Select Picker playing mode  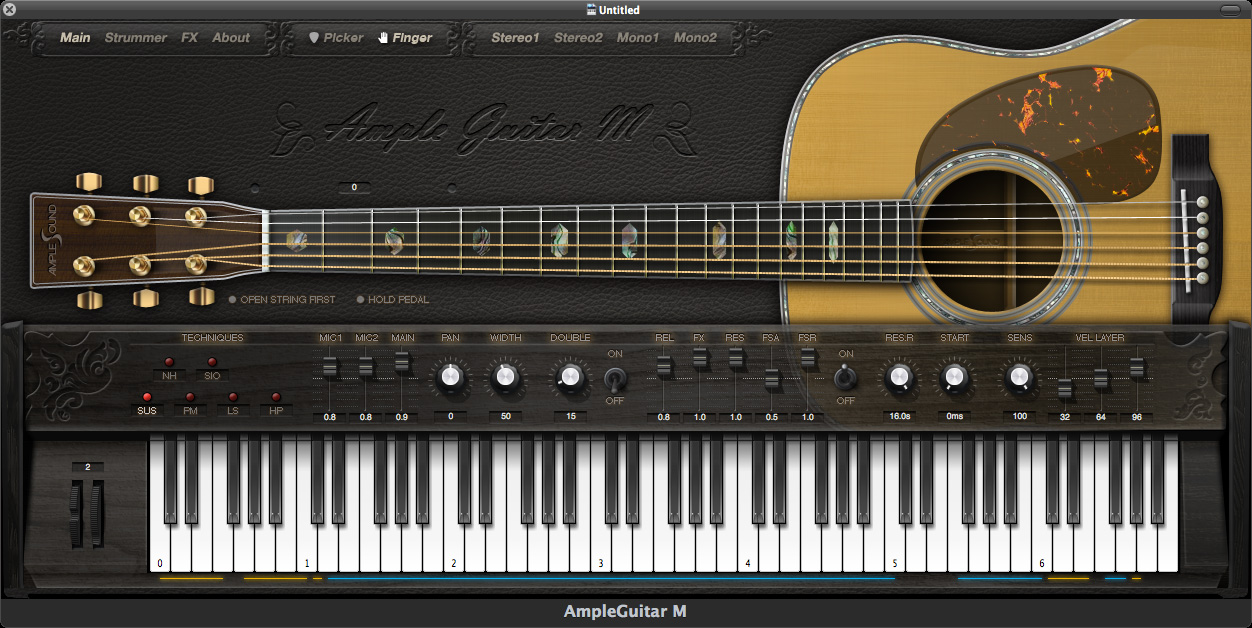tap(343, 38)
